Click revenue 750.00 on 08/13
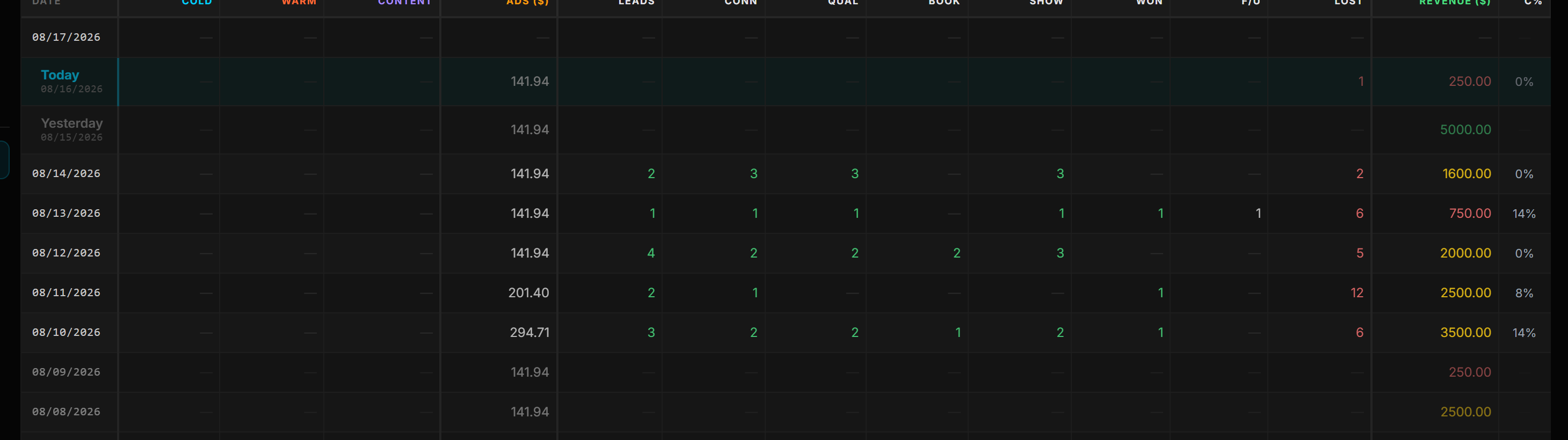The image size is (1568, 440). [1469, 213]
